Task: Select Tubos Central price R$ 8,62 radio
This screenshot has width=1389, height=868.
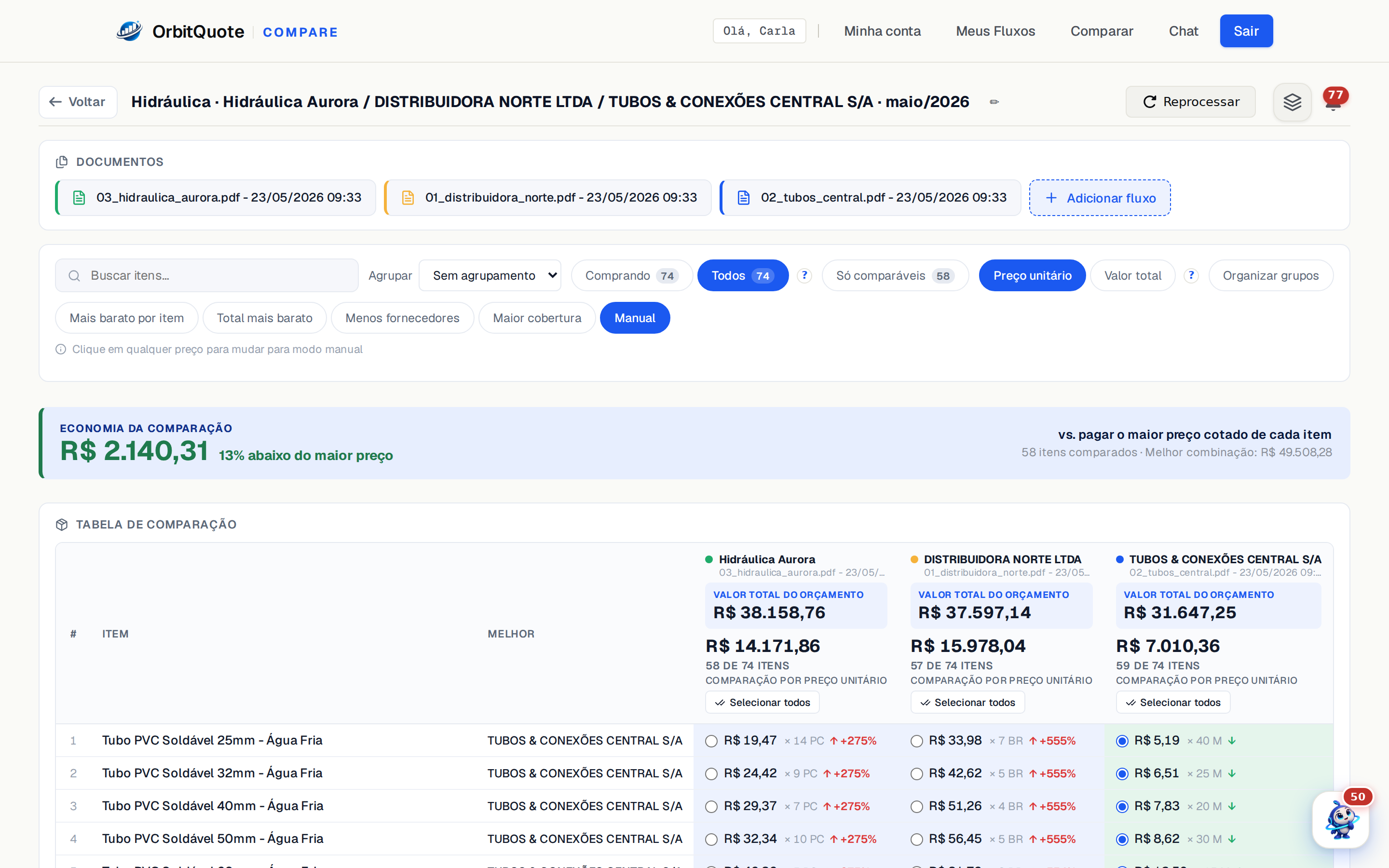Action: tap(1122, 839)
